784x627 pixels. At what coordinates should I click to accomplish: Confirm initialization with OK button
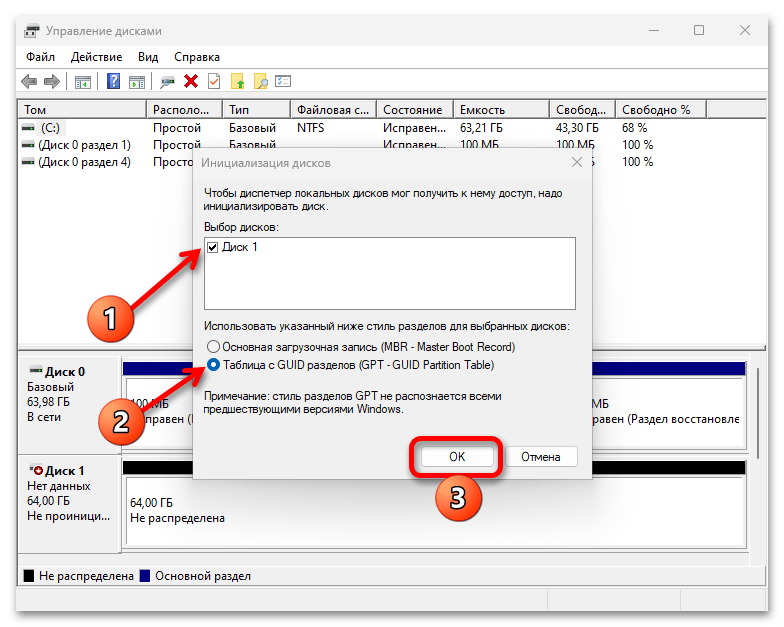point(457,456)
